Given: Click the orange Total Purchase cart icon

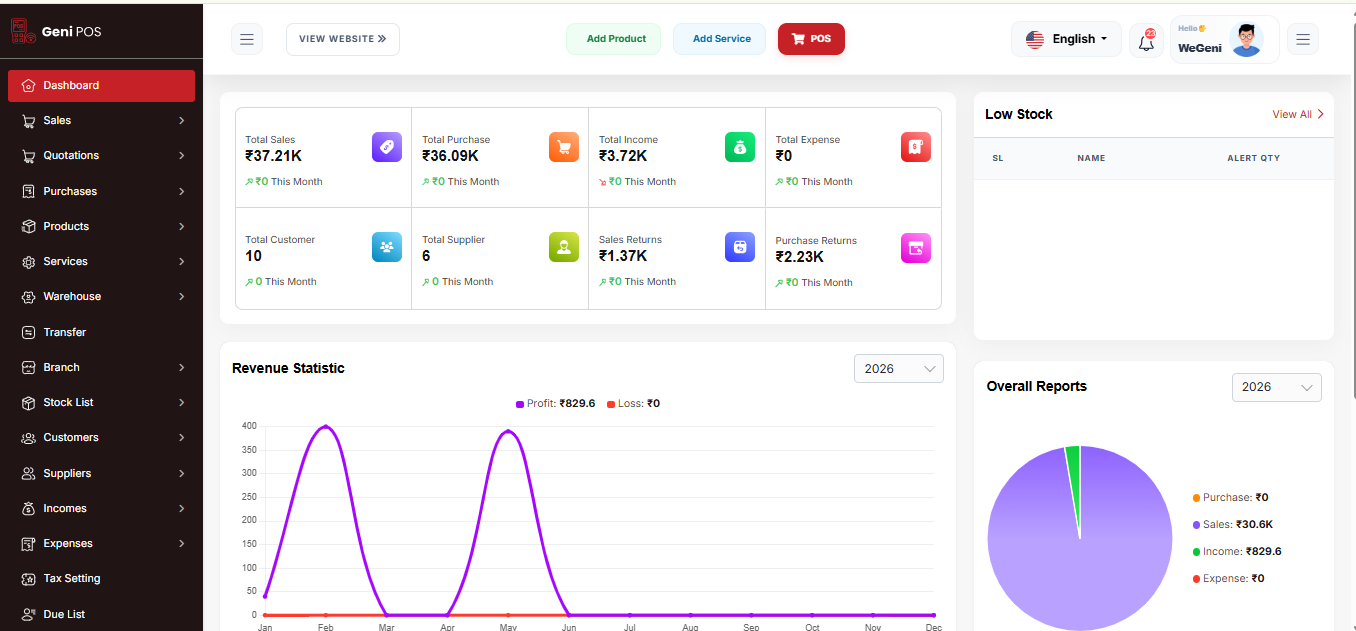Looking at the screenshot, I should coord(564,147).
